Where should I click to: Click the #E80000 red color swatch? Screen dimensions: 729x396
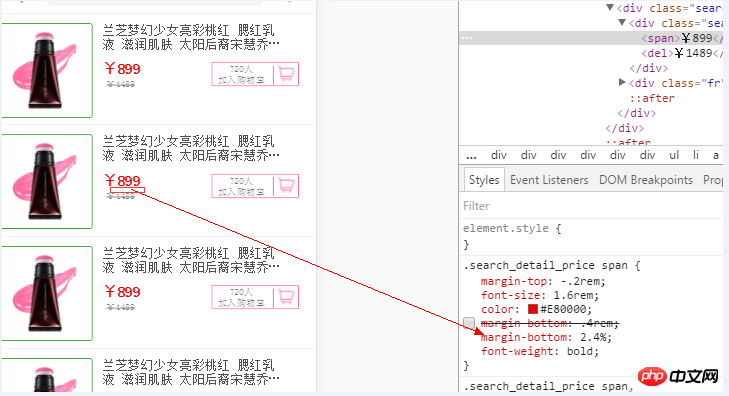pos(533,309)
